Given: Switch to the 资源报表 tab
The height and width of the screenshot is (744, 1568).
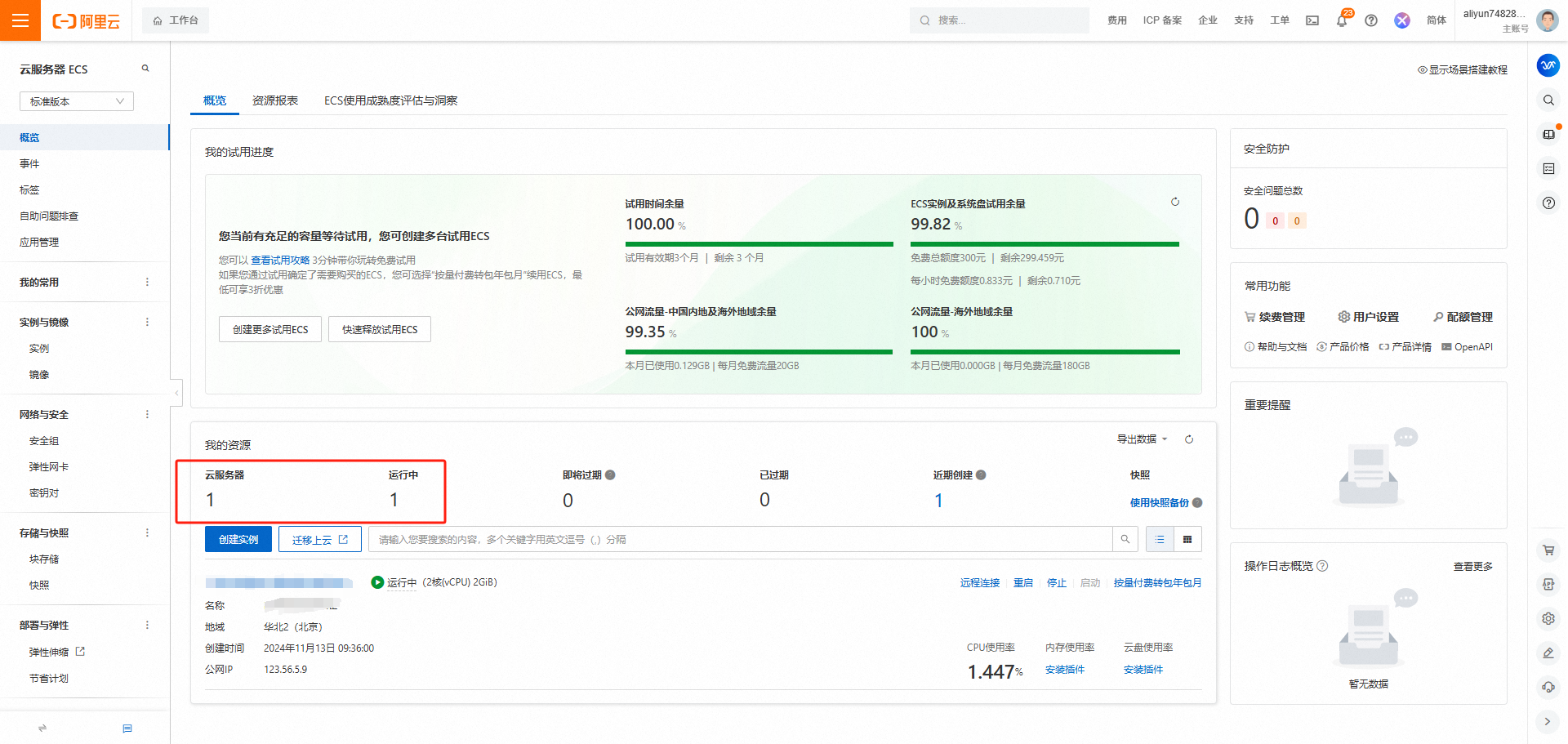Looking at the screenshot, I should point(275,100).
